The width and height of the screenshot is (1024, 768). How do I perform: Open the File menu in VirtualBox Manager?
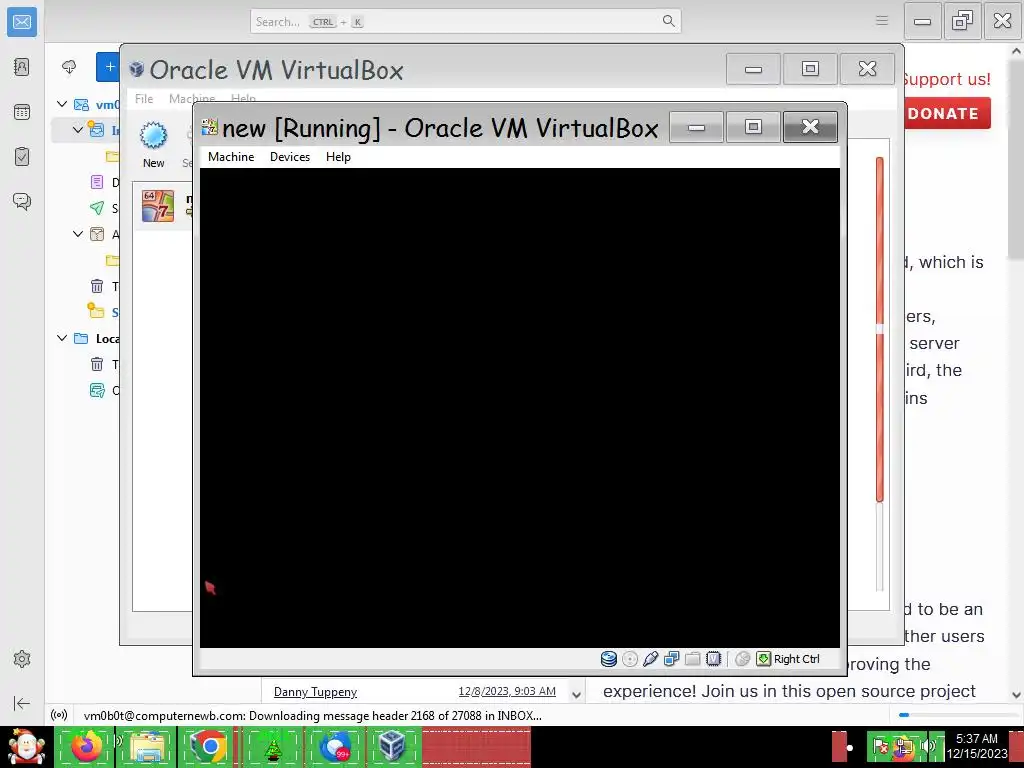click(x=144, y=99)
